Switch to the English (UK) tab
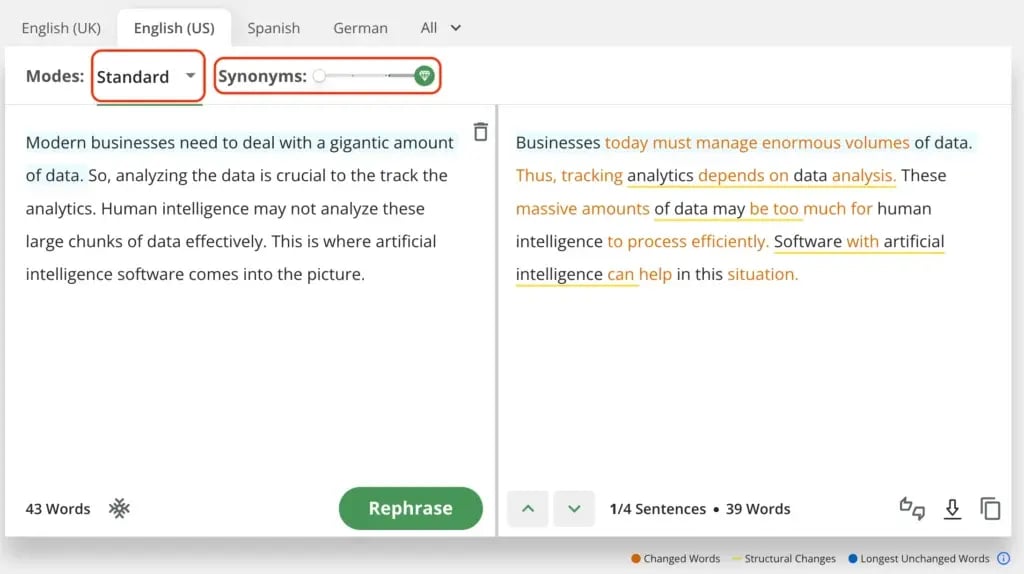Screen dimensions: 1024x574 [x=61, y=28]
